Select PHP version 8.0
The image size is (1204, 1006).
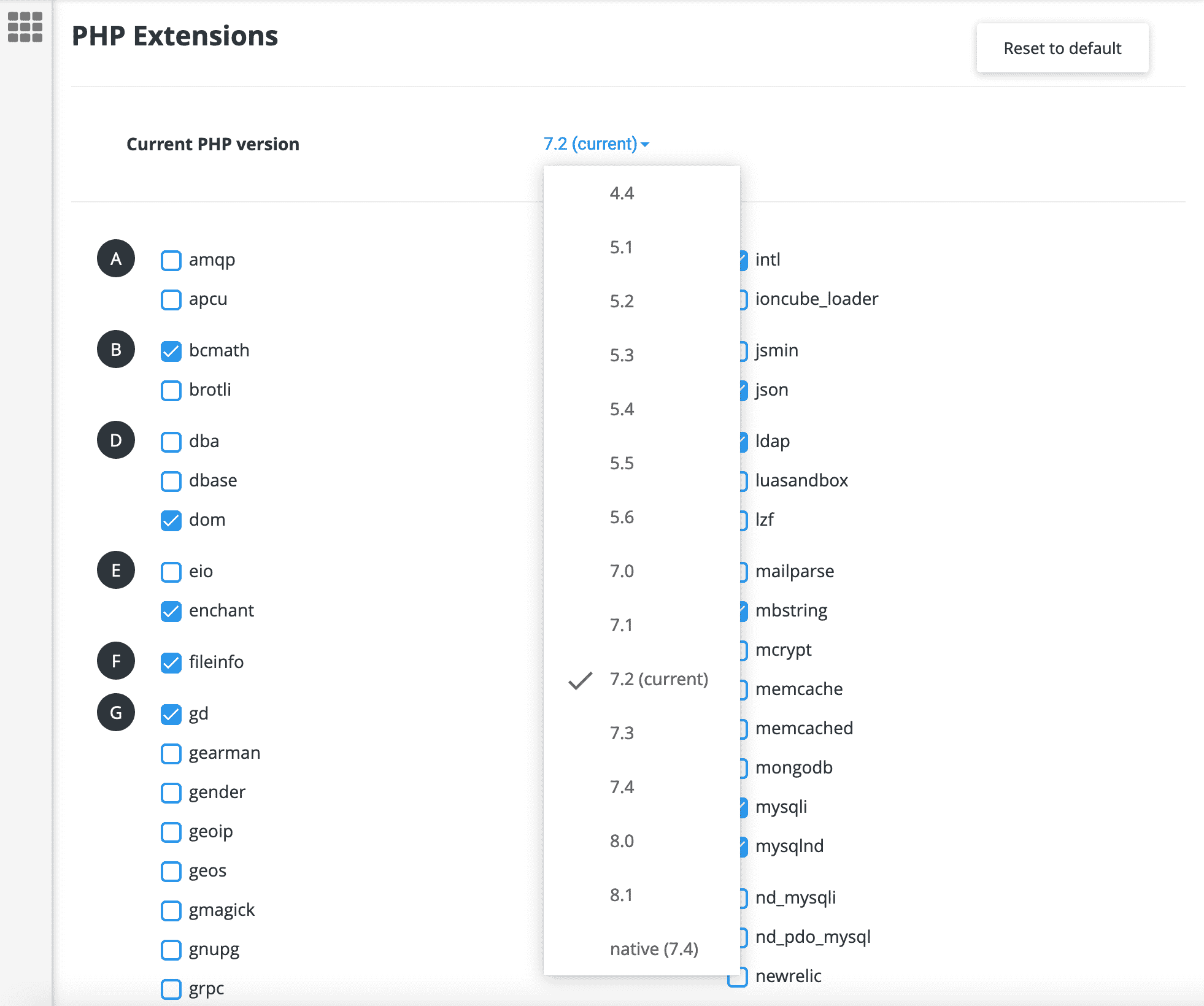tap(641, 841)
